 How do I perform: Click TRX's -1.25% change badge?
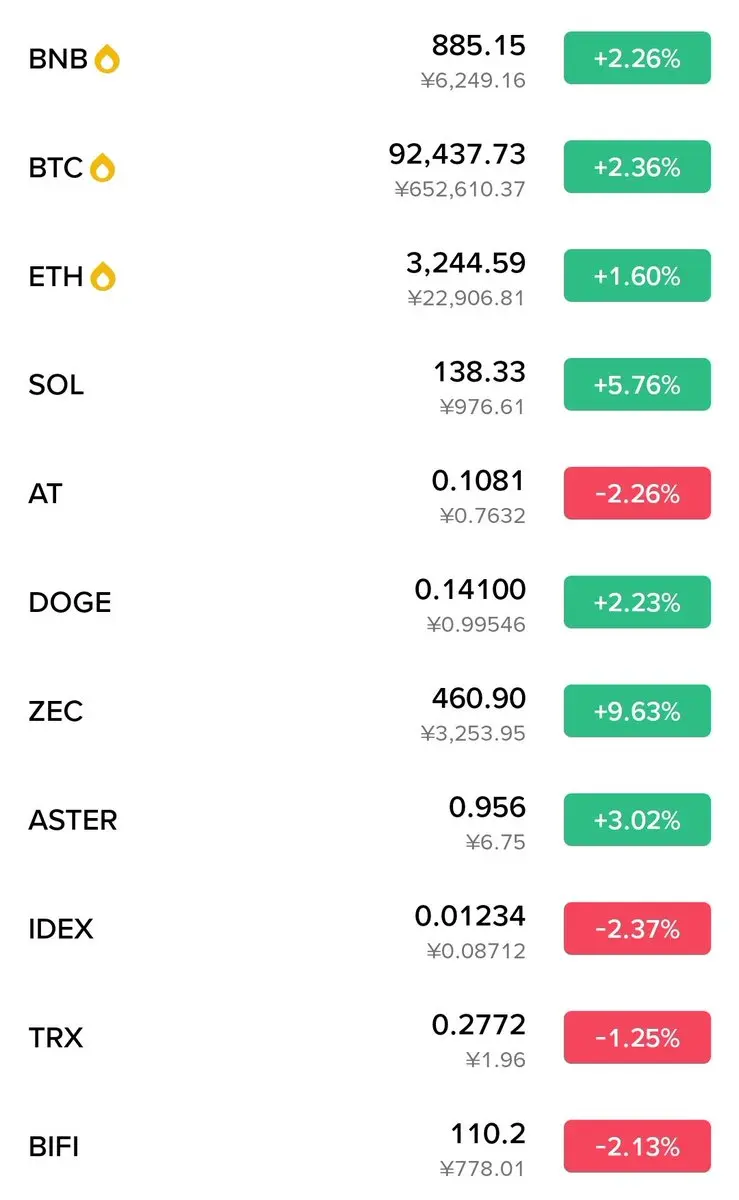click(637, 1037)
